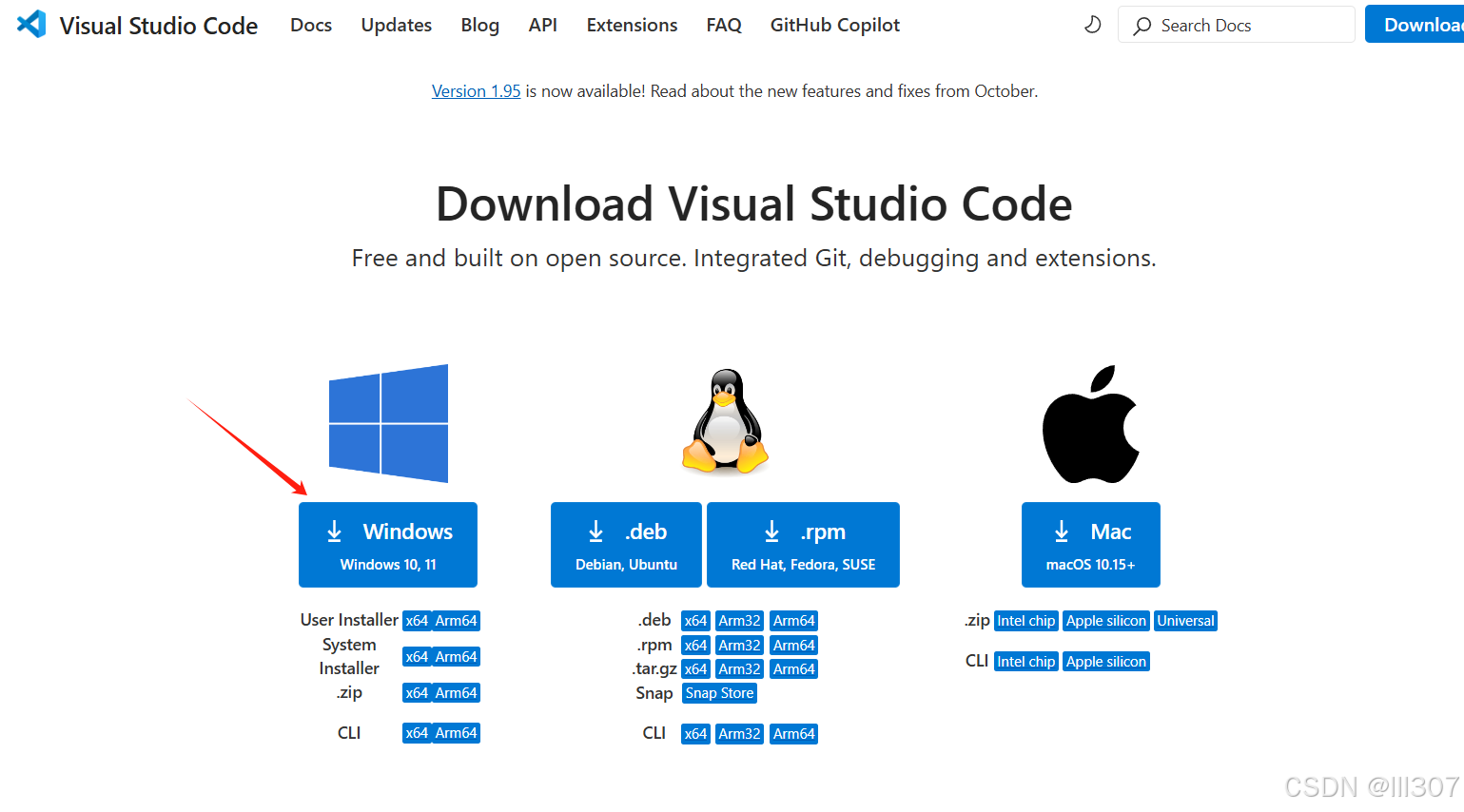Click the Windows logo image

pyautogui.click(x=388, y=423)
